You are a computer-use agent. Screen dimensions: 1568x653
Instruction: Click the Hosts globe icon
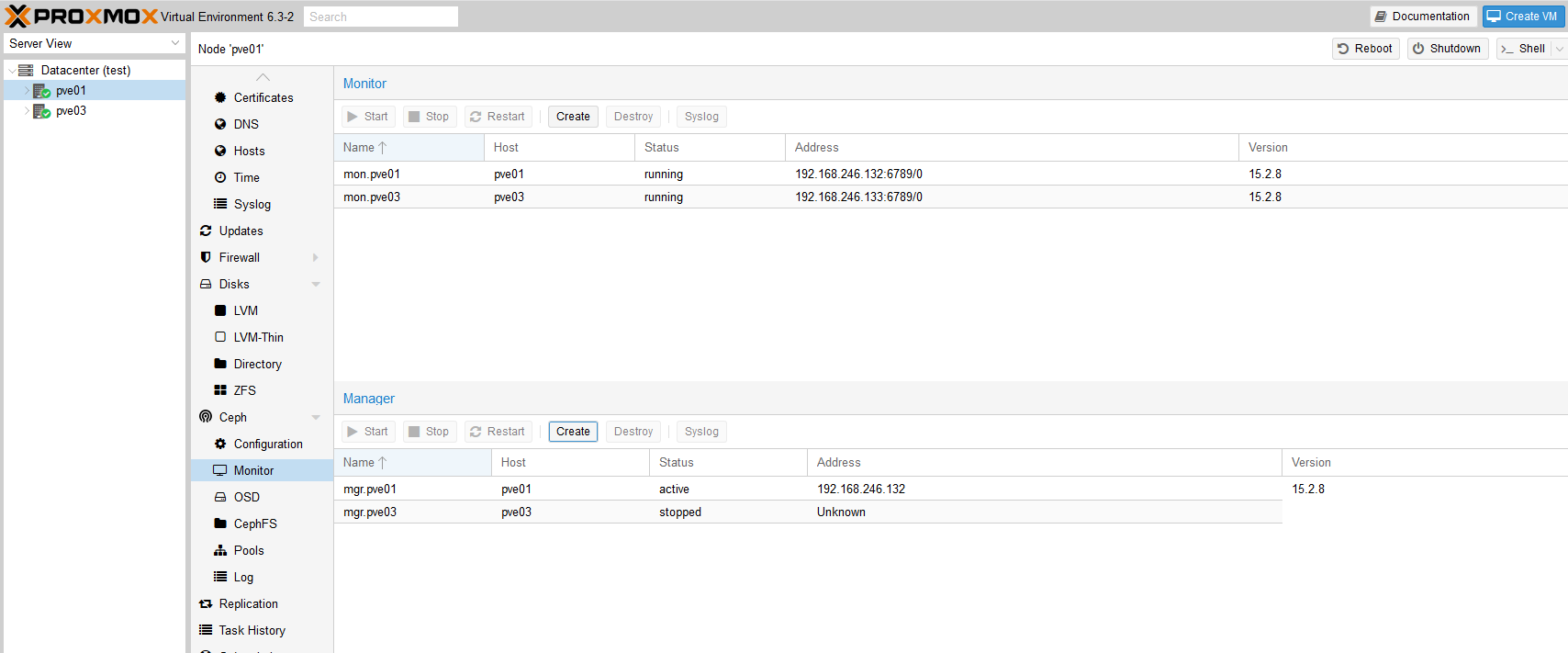[220, 151]
